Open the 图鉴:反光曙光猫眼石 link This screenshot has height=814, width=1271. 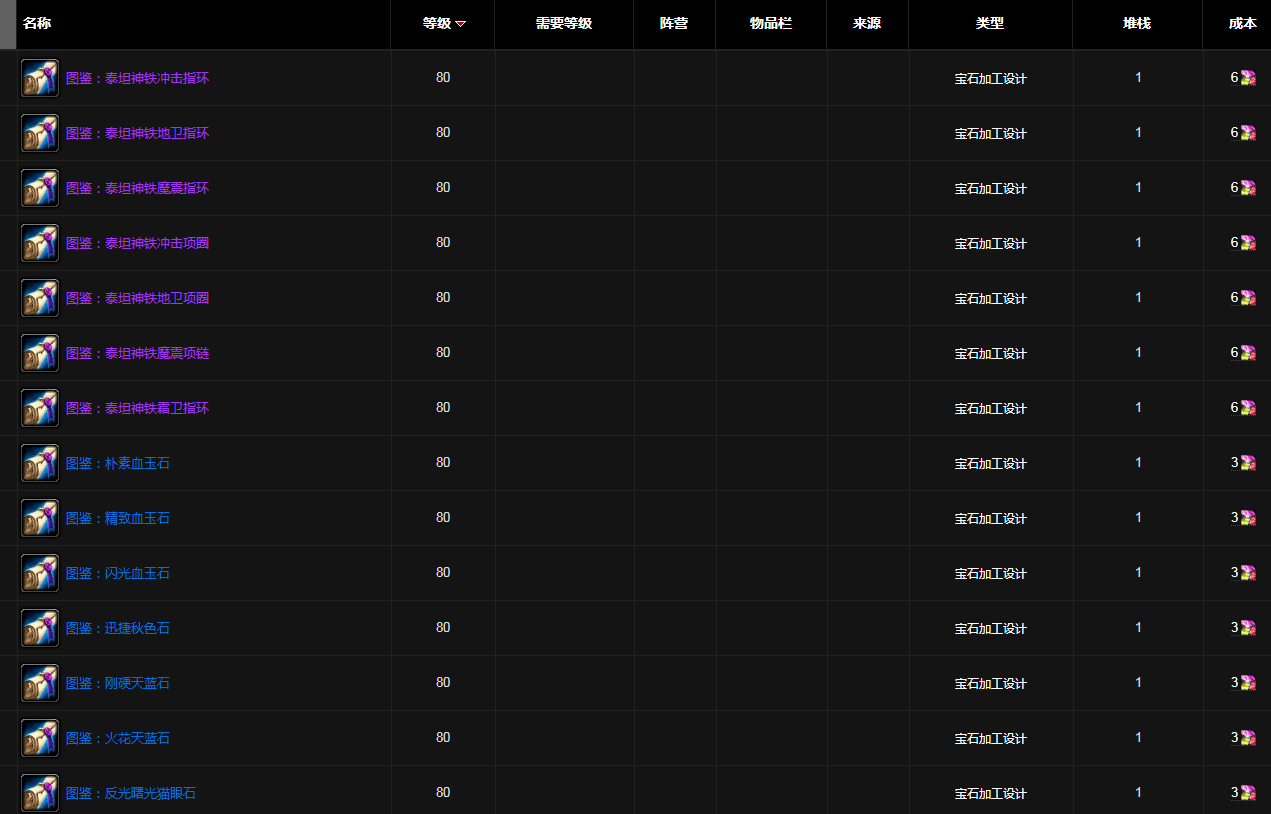pyautogui.click(x=131, y=793)
